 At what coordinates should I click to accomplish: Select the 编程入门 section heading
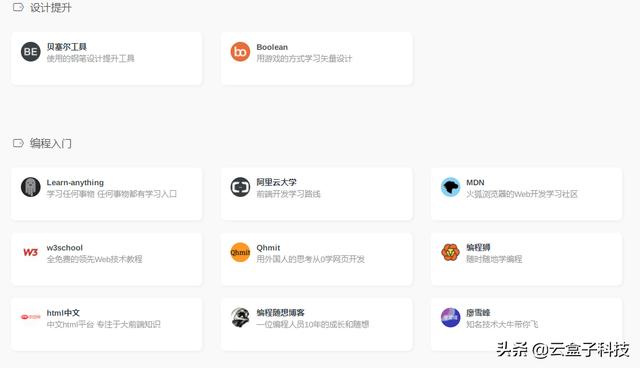(51, 144)
